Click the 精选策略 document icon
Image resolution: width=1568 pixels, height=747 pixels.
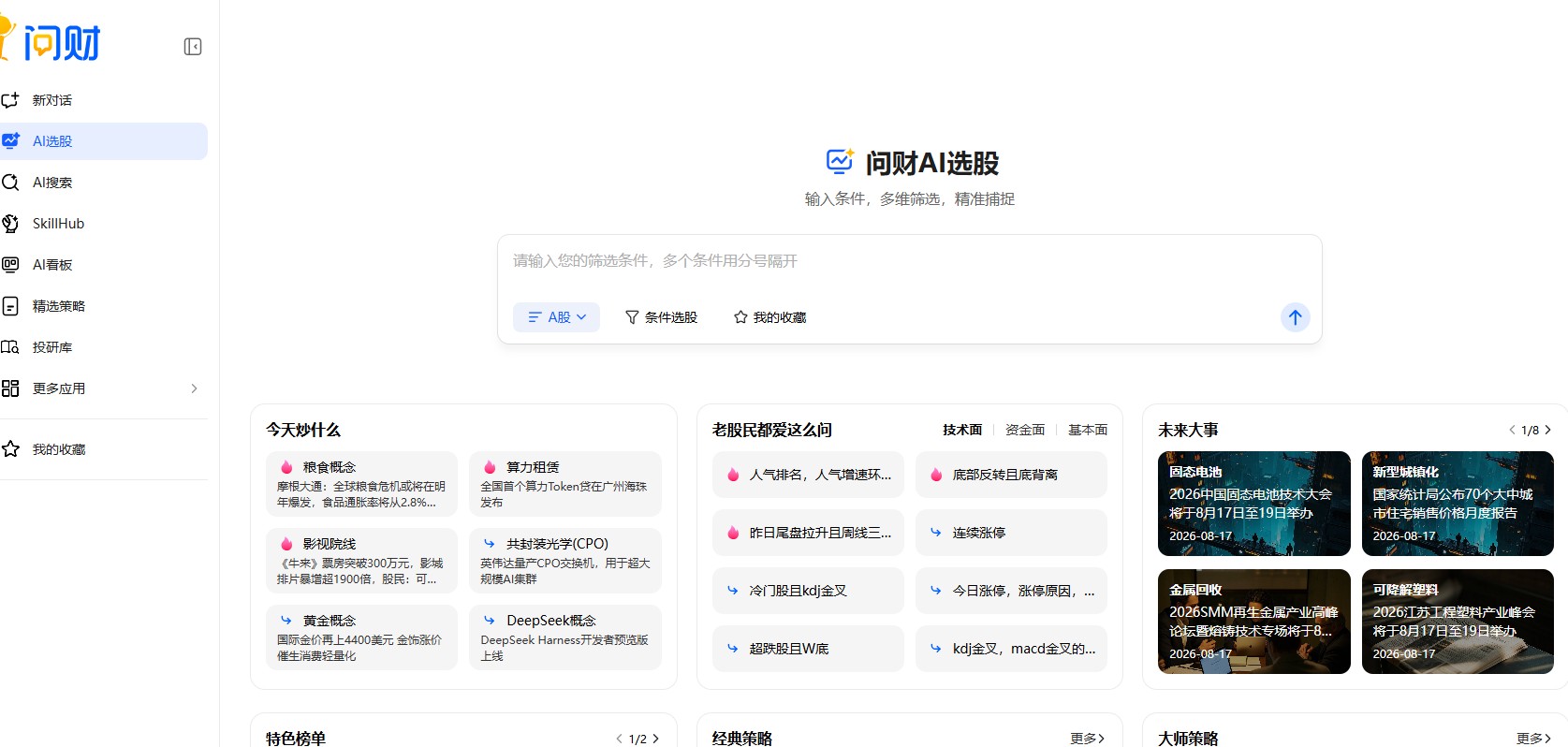pyautogui.click(x=10, y=306)
